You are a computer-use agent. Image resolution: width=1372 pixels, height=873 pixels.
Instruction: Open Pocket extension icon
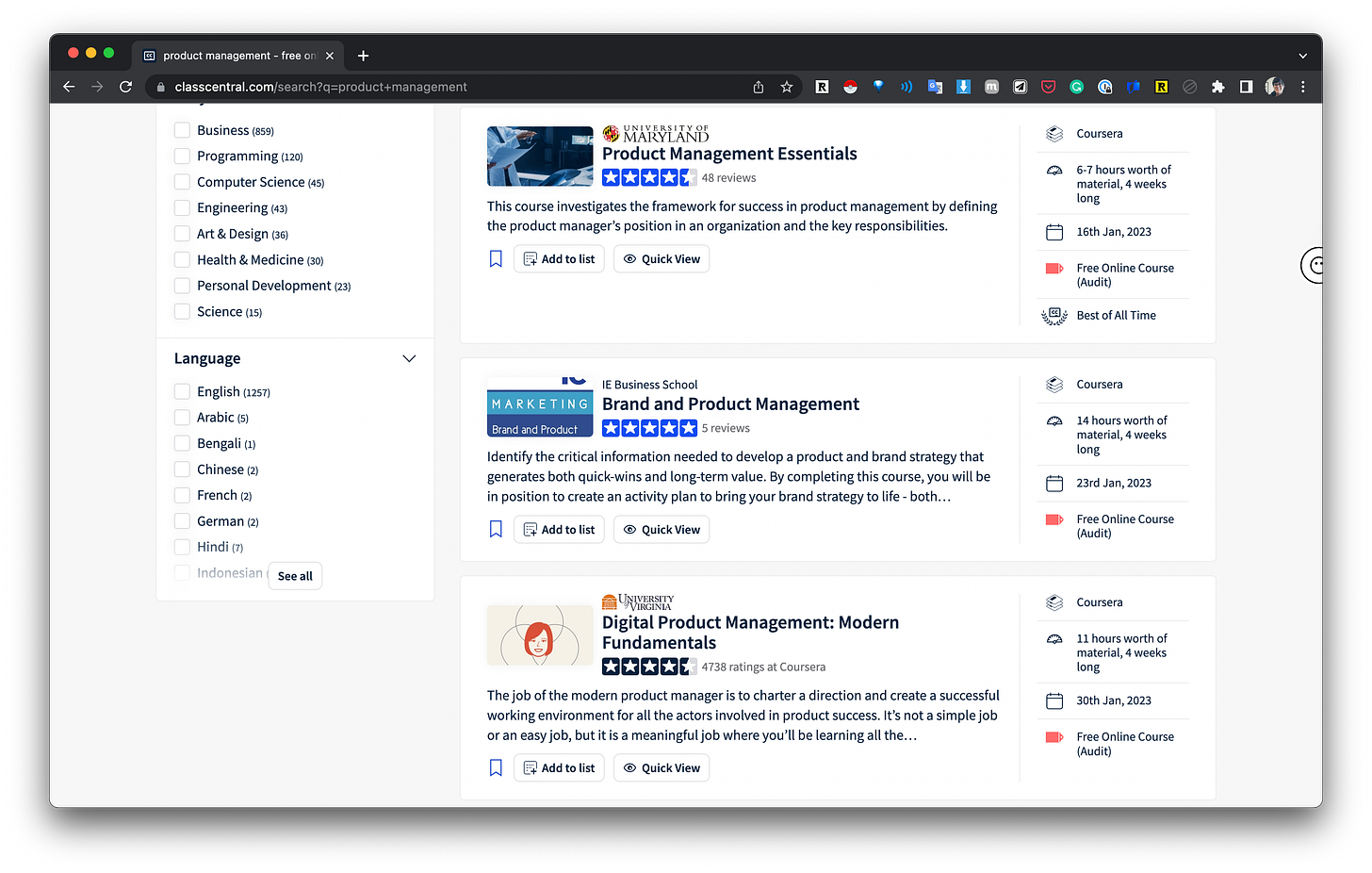pyautogui.click(x=1048, y=87)
